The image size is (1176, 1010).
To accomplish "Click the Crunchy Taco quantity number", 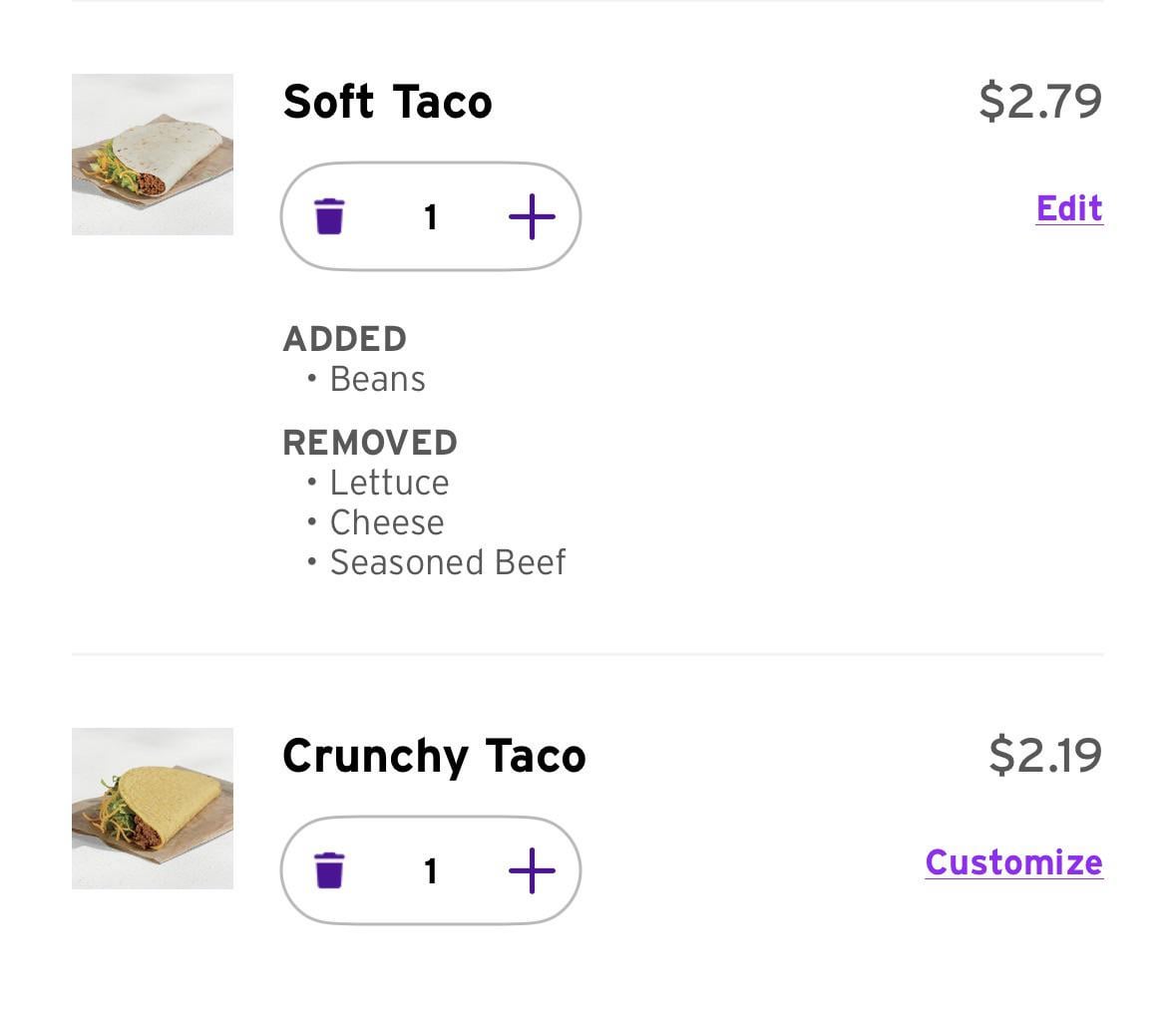I will (431, 871).
